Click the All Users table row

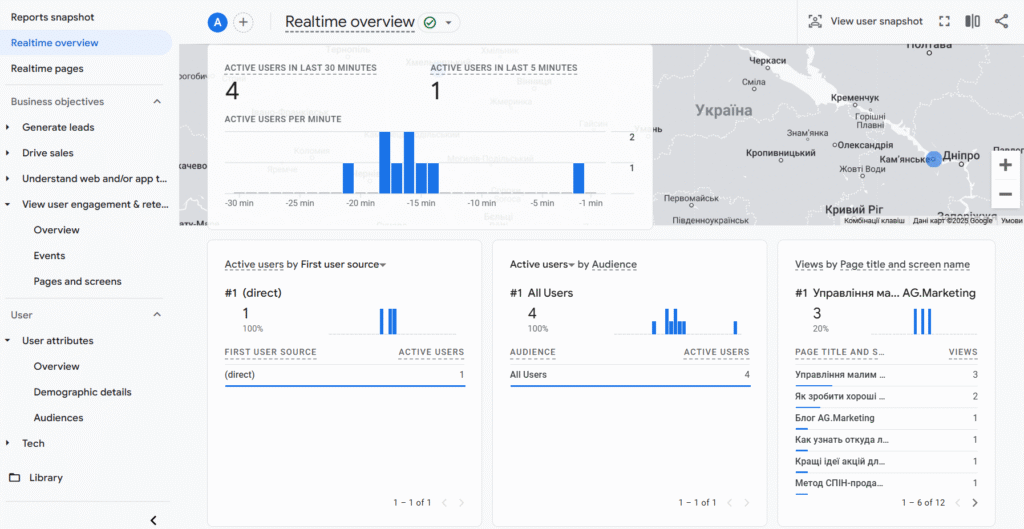pos(630,375)
